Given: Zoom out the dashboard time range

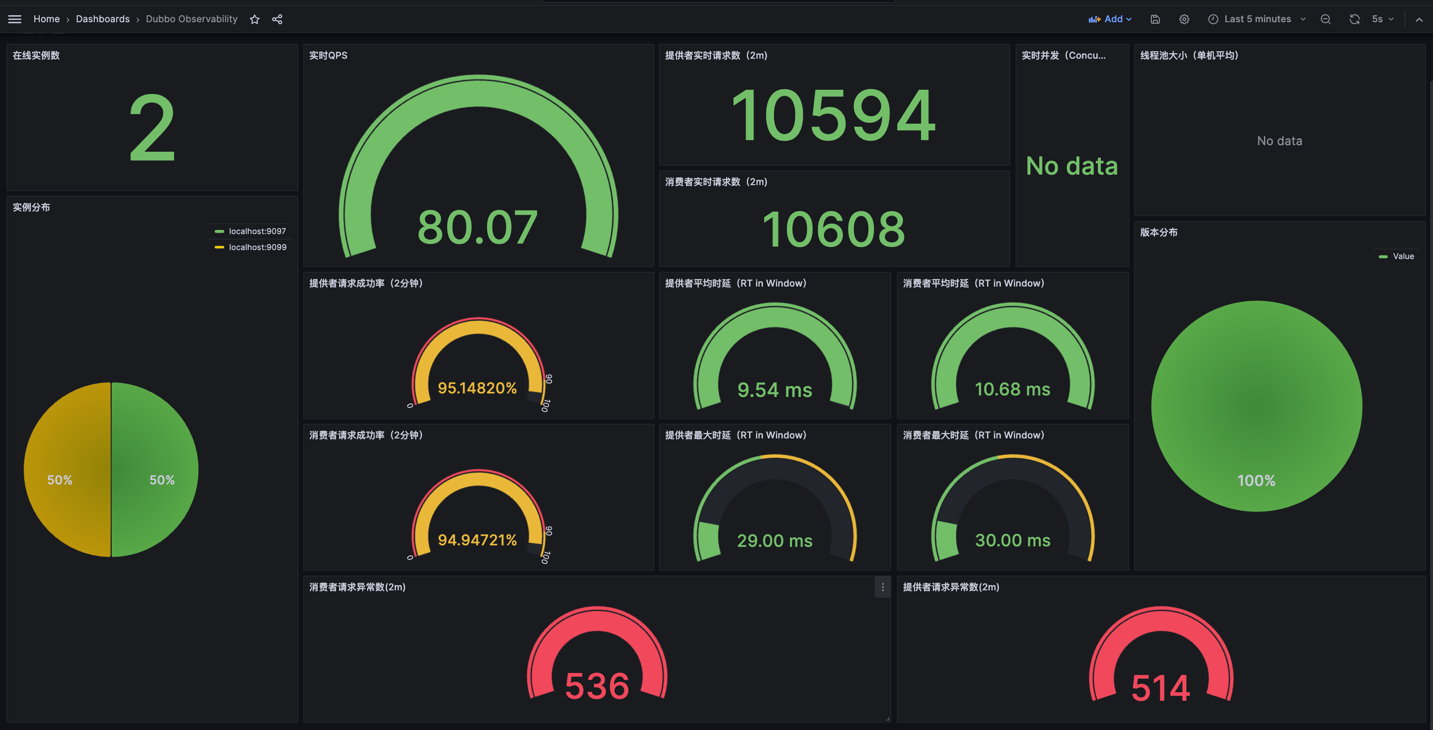Looking at the screenshot, I should [1325, 18].
